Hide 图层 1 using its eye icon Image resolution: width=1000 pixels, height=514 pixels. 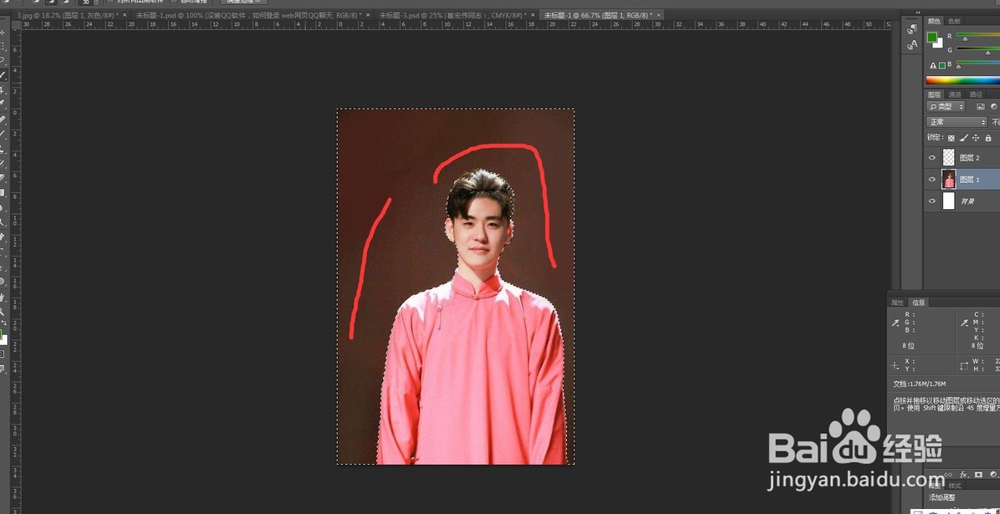pos(932,179)
